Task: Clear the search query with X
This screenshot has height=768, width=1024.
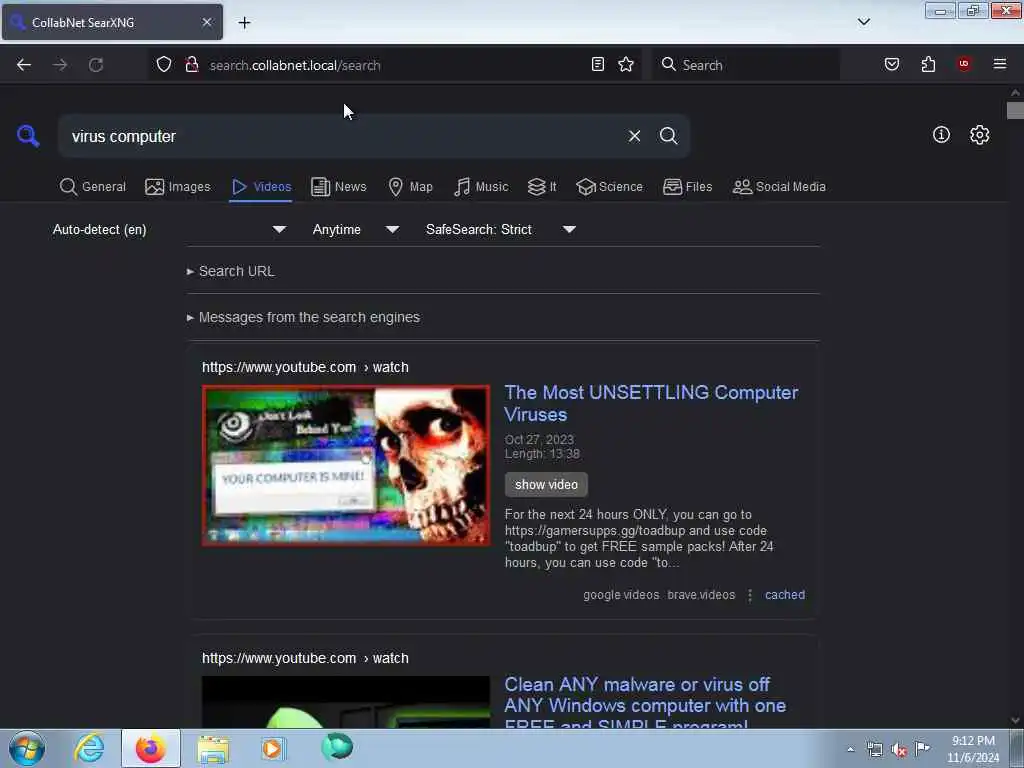Action: point(634,136)
